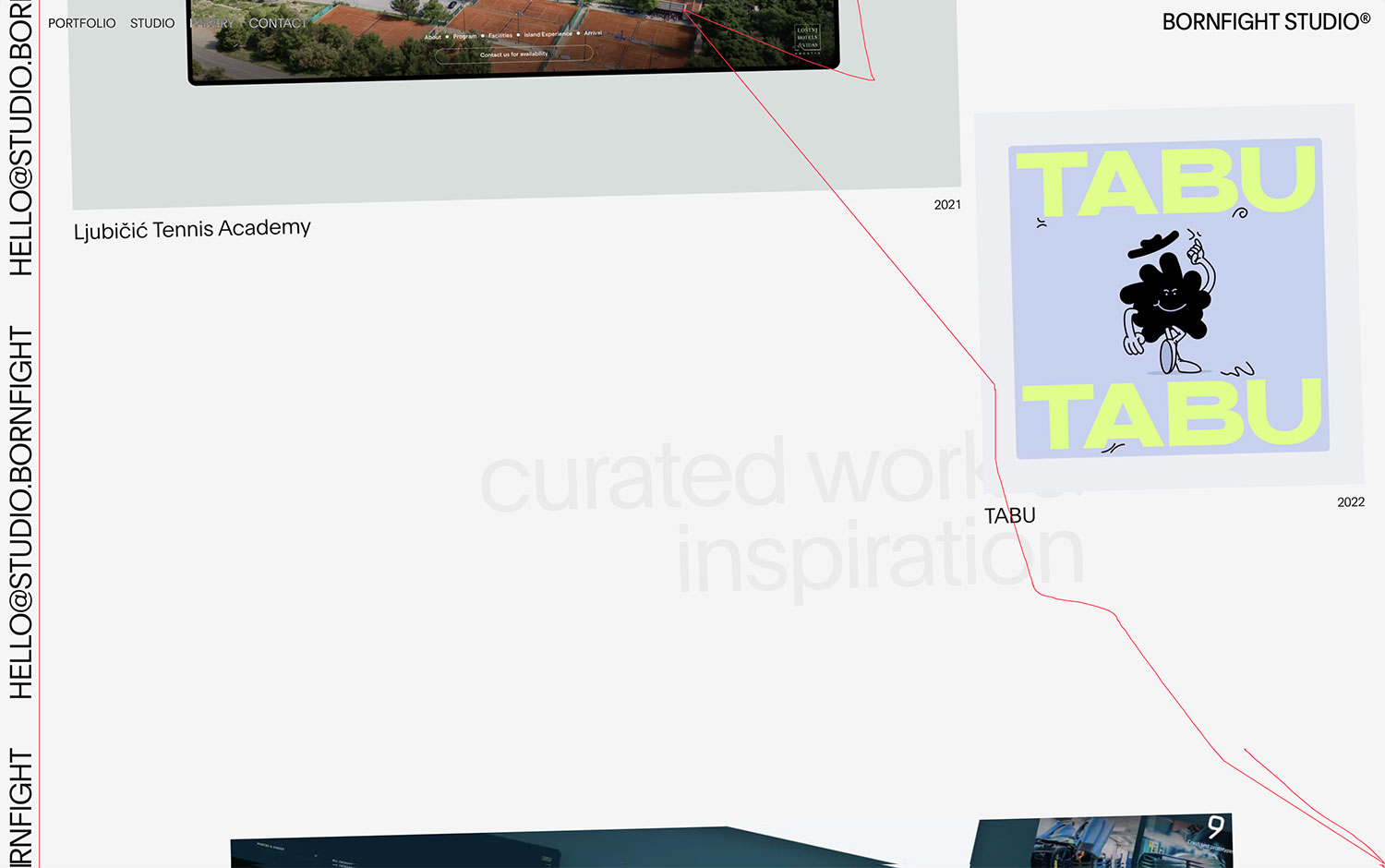Open the racing car project thumbnail
This screenshot has height=868, width=1385.
[1103, 842]
